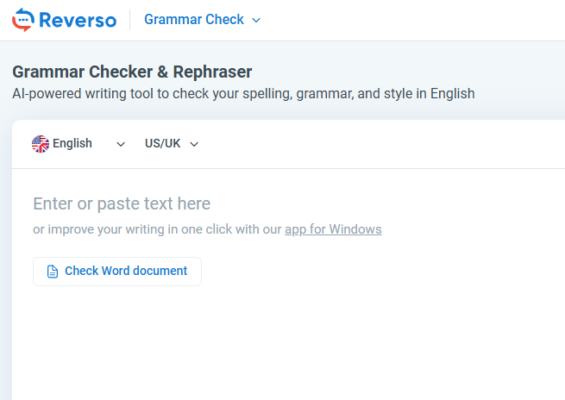Click the blank language toolbar area right of US/UK
This screenshot has height=400, width=565.
(382, 144)
